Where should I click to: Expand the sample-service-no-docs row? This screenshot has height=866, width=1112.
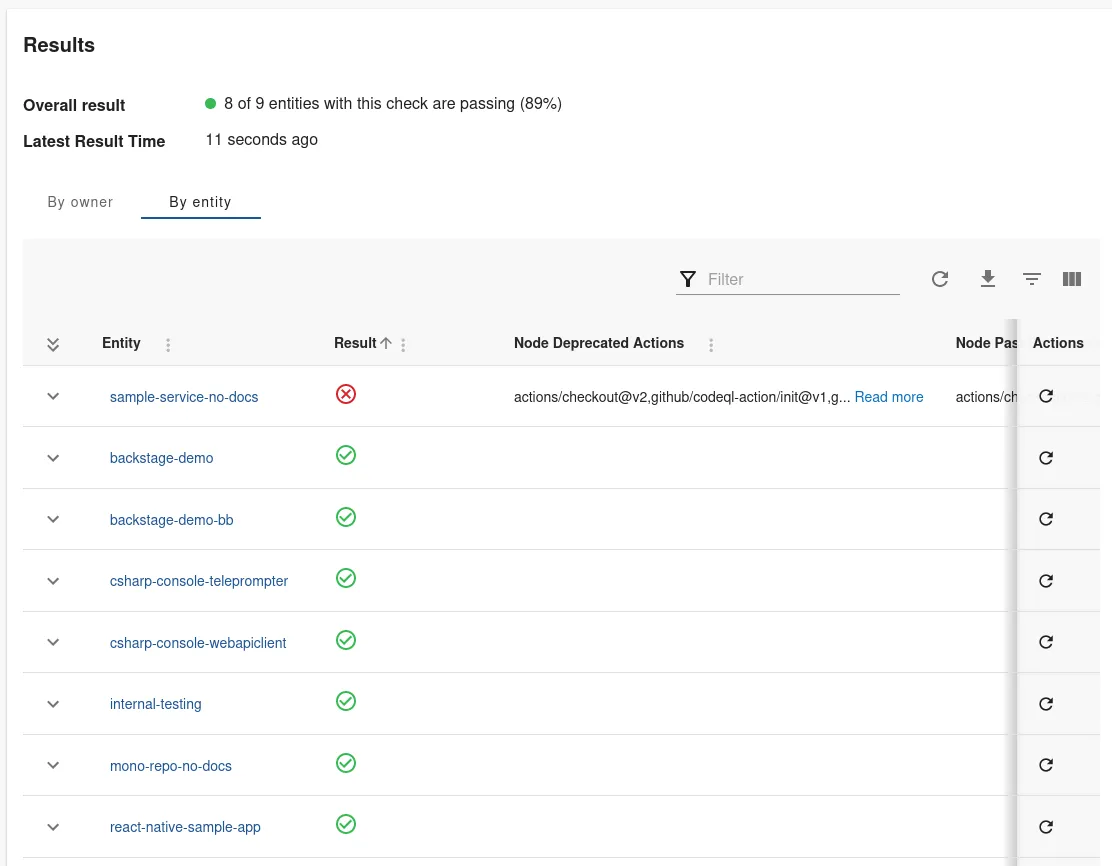(x=53, y=396)
